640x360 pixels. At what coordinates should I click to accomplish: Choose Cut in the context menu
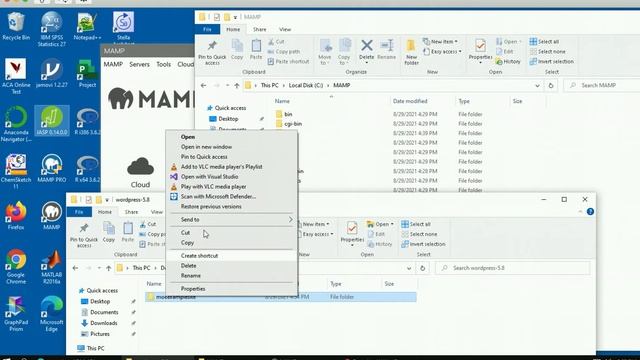(x=231, y=232)
